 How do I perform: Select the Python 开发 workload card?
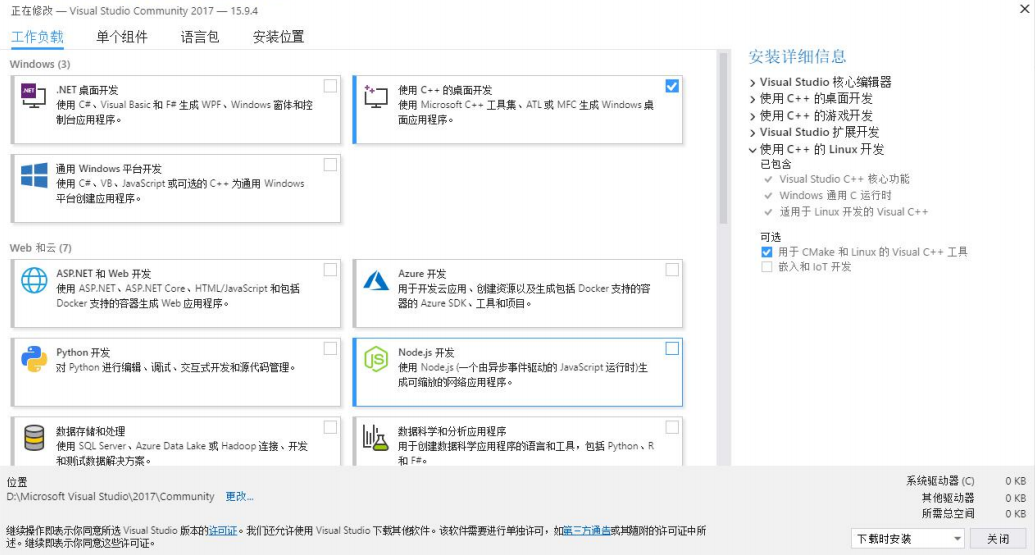176,372
